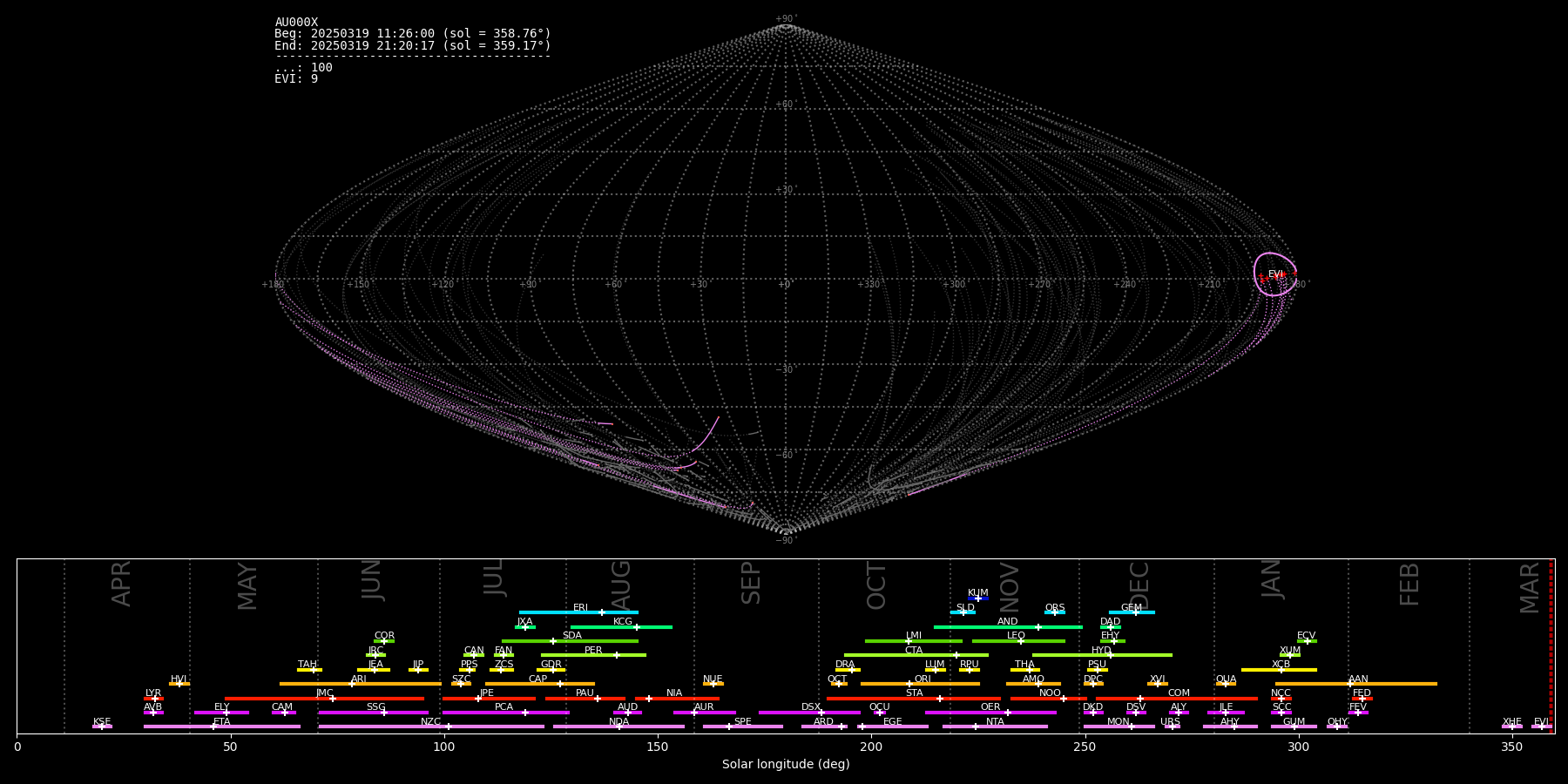Select the JMC shower bar
The height and width of the screenshot is (784, 1568).
325,699
